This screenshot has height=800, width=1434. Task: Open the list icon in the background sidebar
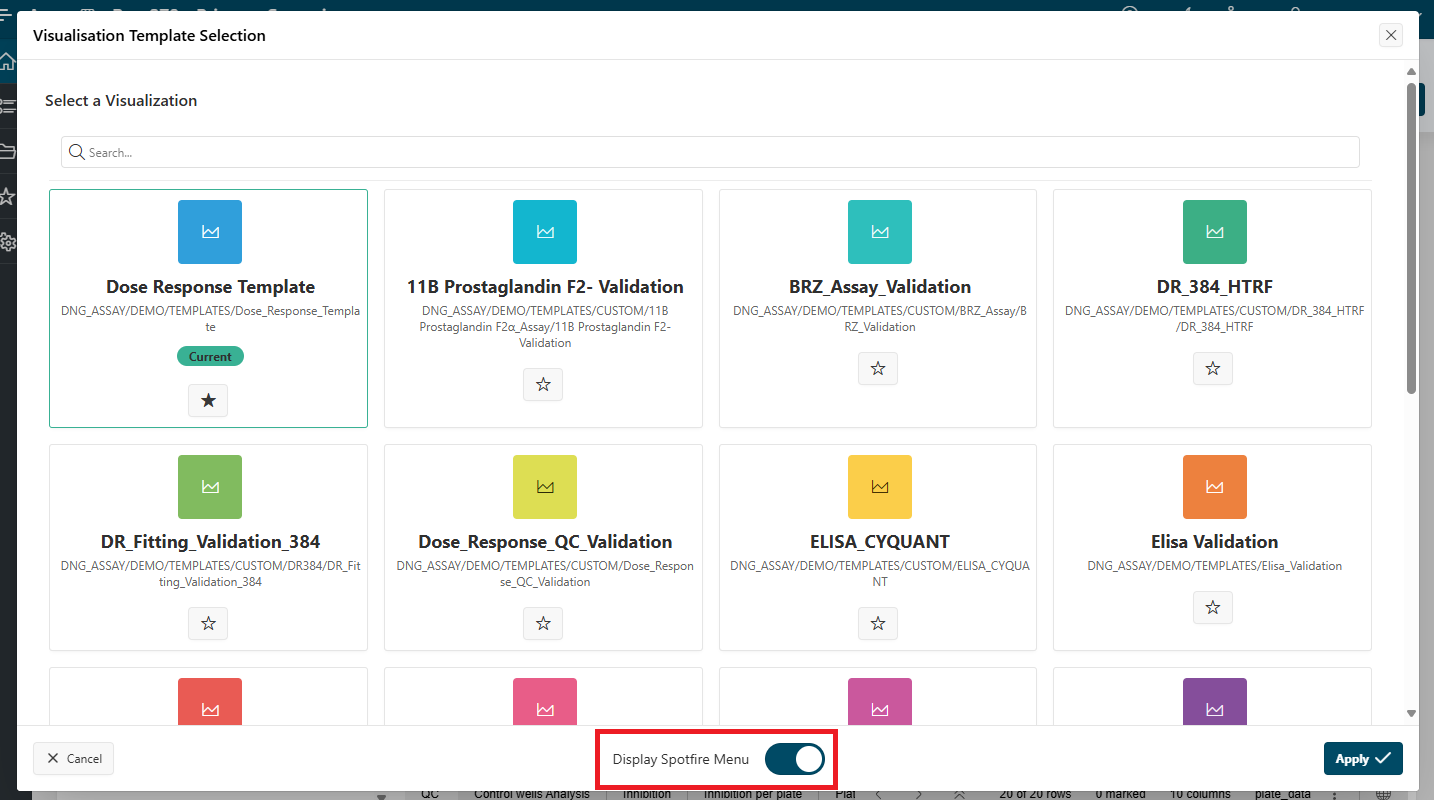coord(7,106)
